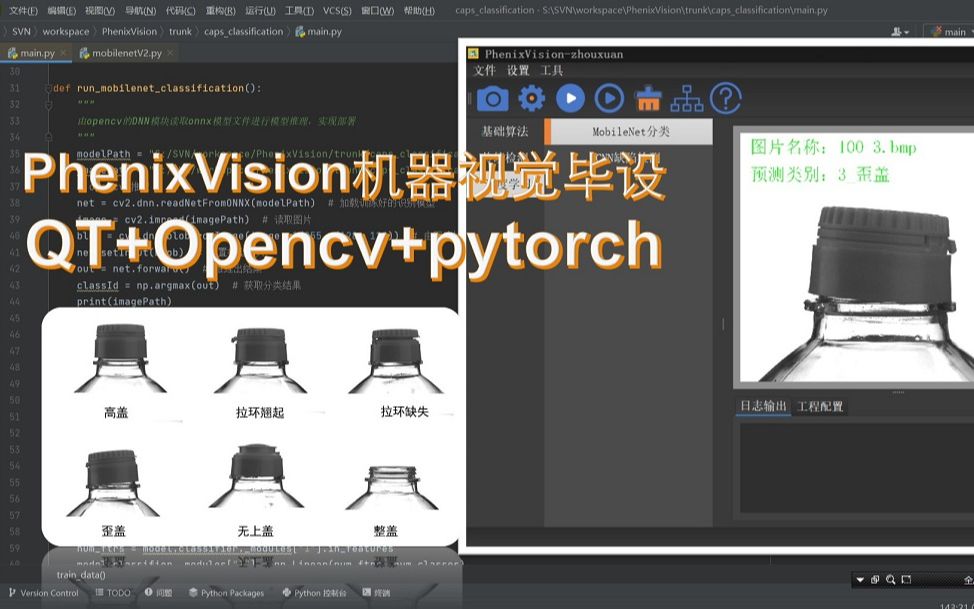
Task: Click the orange cleaning brush icon
Action: 649,99
